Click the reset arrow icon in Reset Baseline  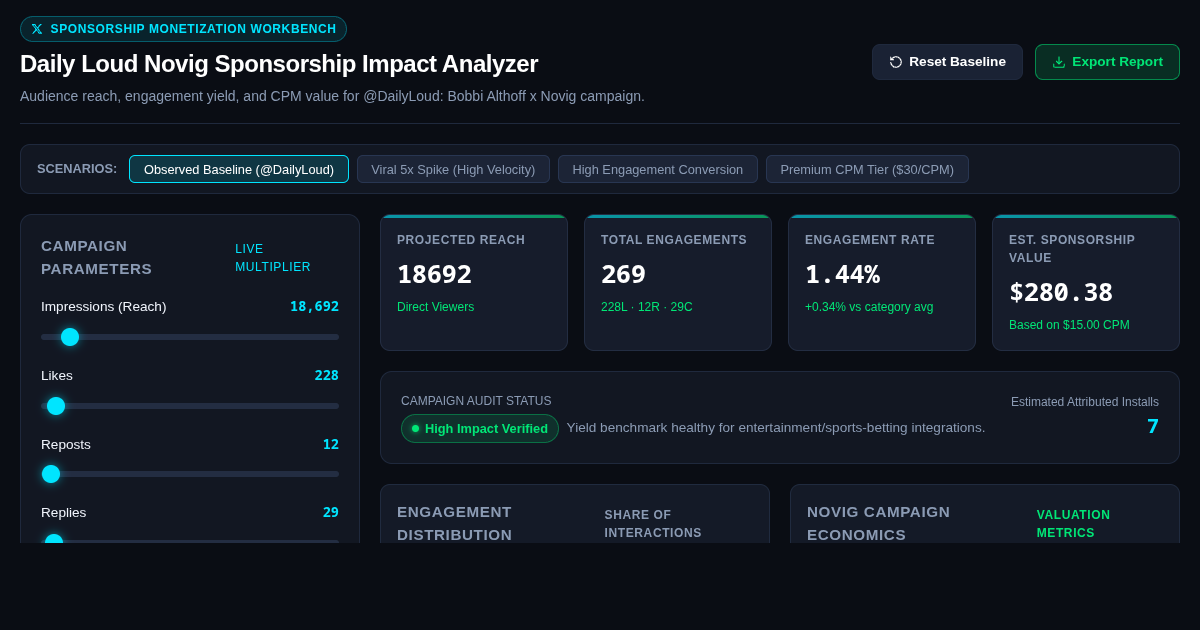[896, 62]
